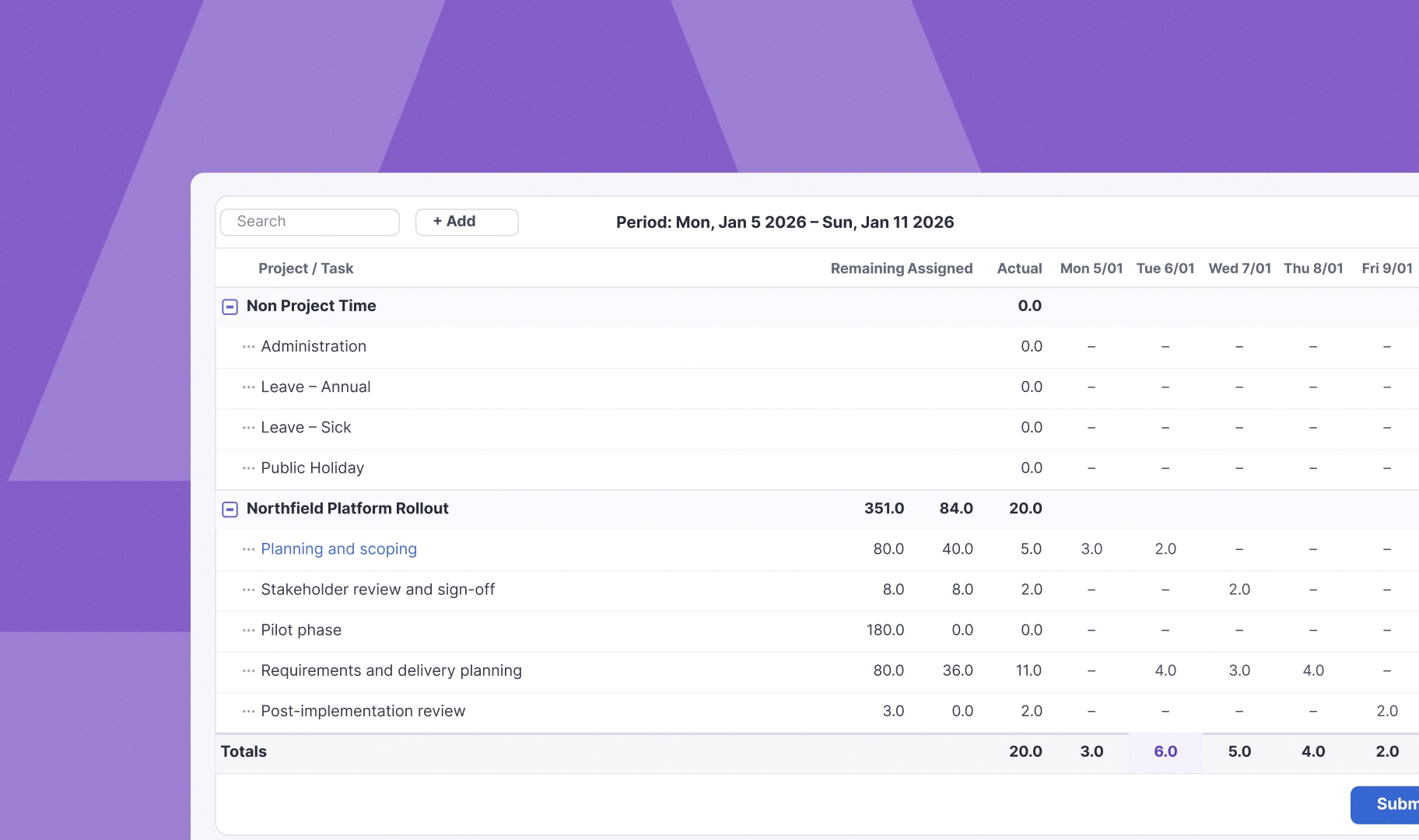Click the partially visible Submit button
The image size is (1419, 840).
1385,805
